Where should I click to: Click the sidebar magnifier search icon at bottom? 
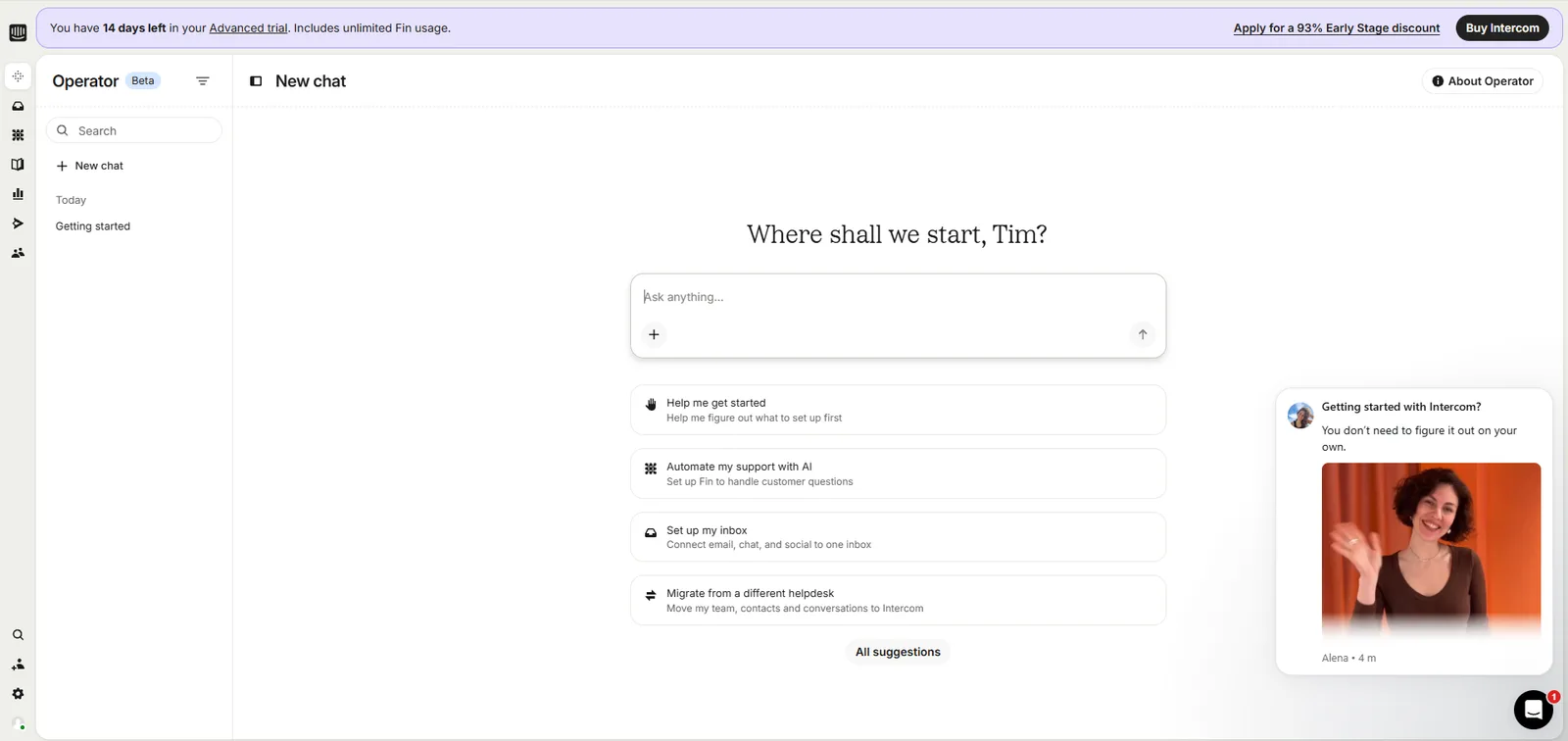(18, 635)
